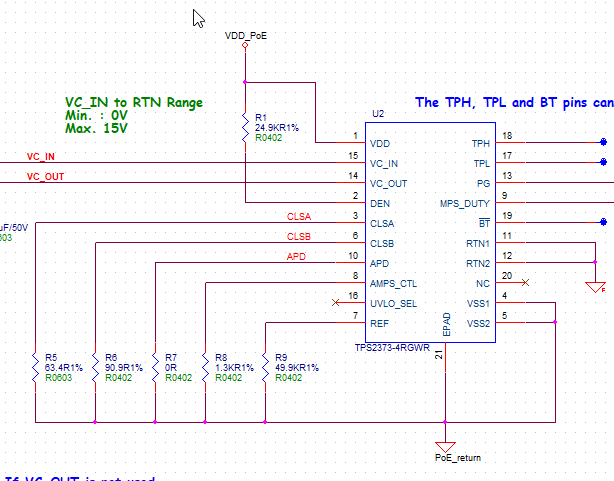Viewport: 614px width, 481px height.
Task: Select the 24.9KR1% value of R1
Action: coord(277,128)
